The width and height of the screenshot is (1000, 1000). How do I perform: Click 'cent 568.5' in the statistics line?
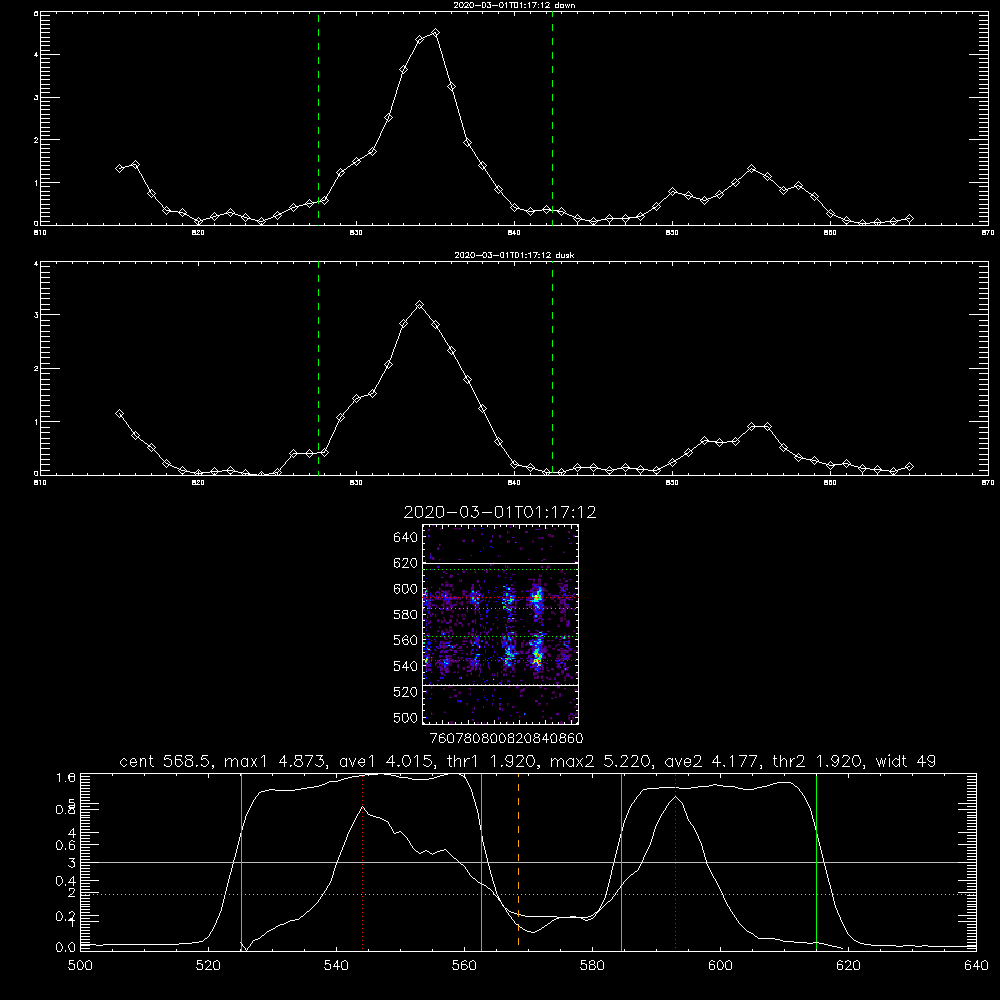[163, 761]
